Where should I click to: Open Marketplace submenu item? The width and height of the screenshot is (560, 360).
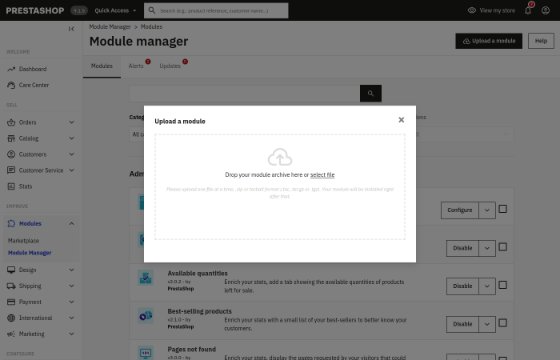click(24, 241)
